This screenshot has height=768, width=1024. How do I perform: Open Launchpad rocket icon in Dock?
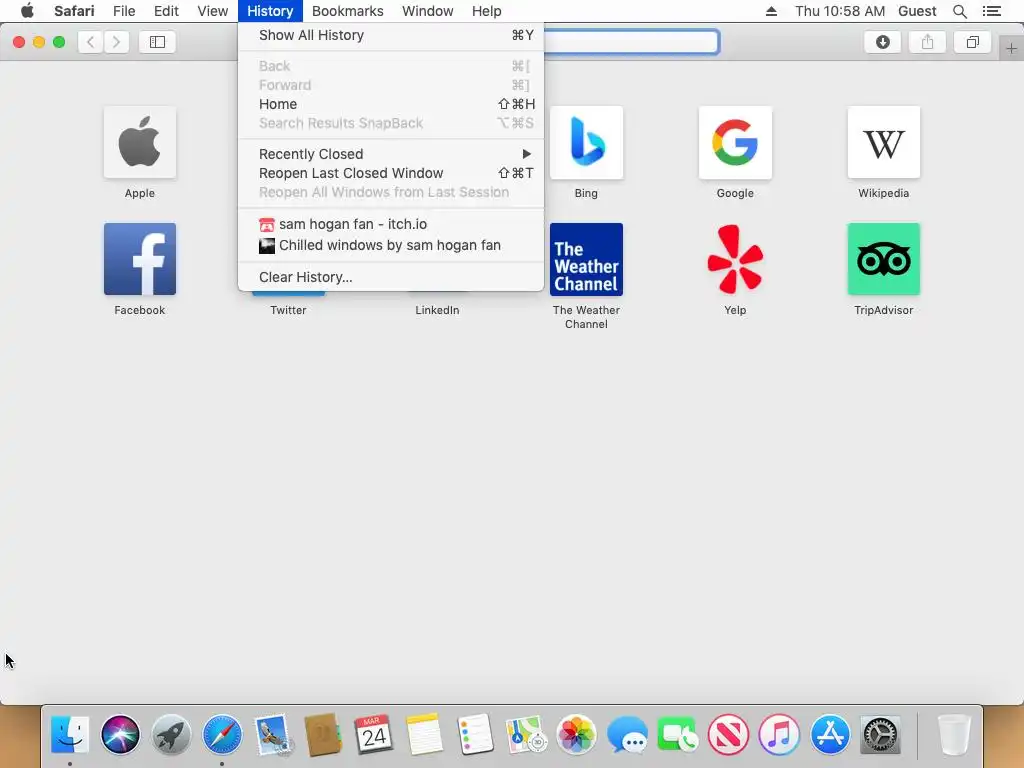point(171,734)
